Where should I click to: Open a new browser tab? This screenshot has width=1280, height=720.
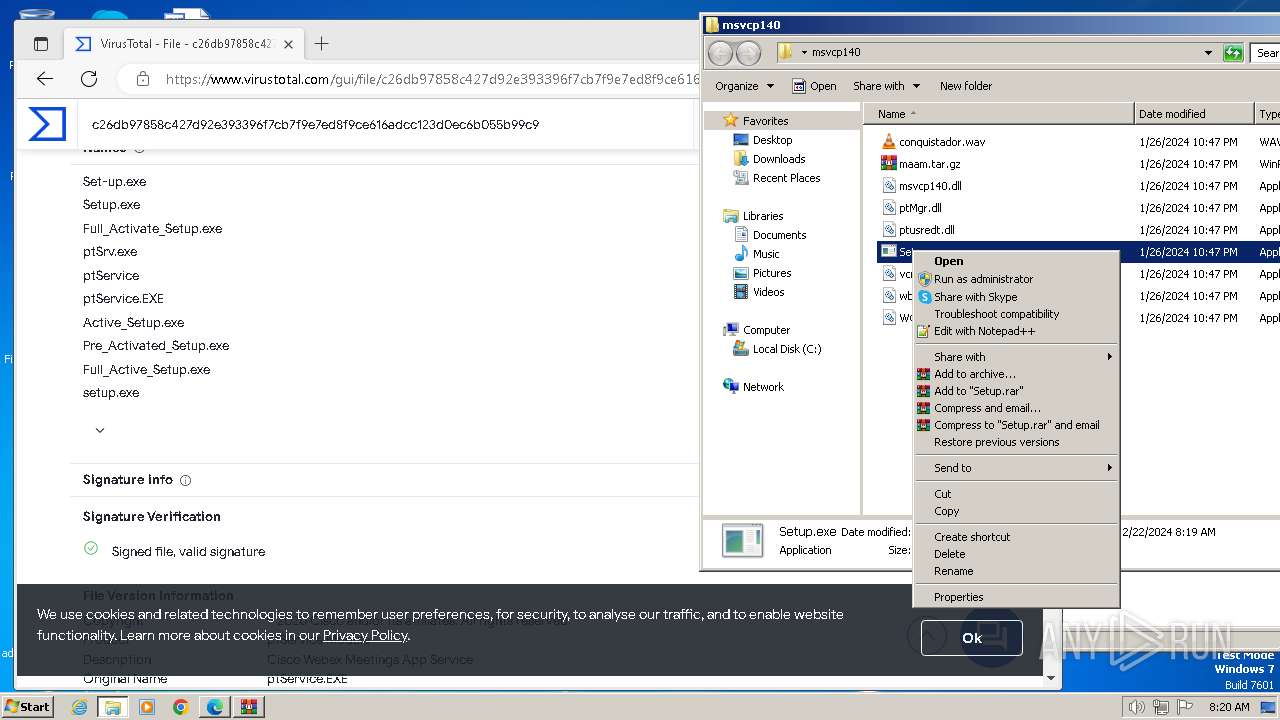pos(321,44)
